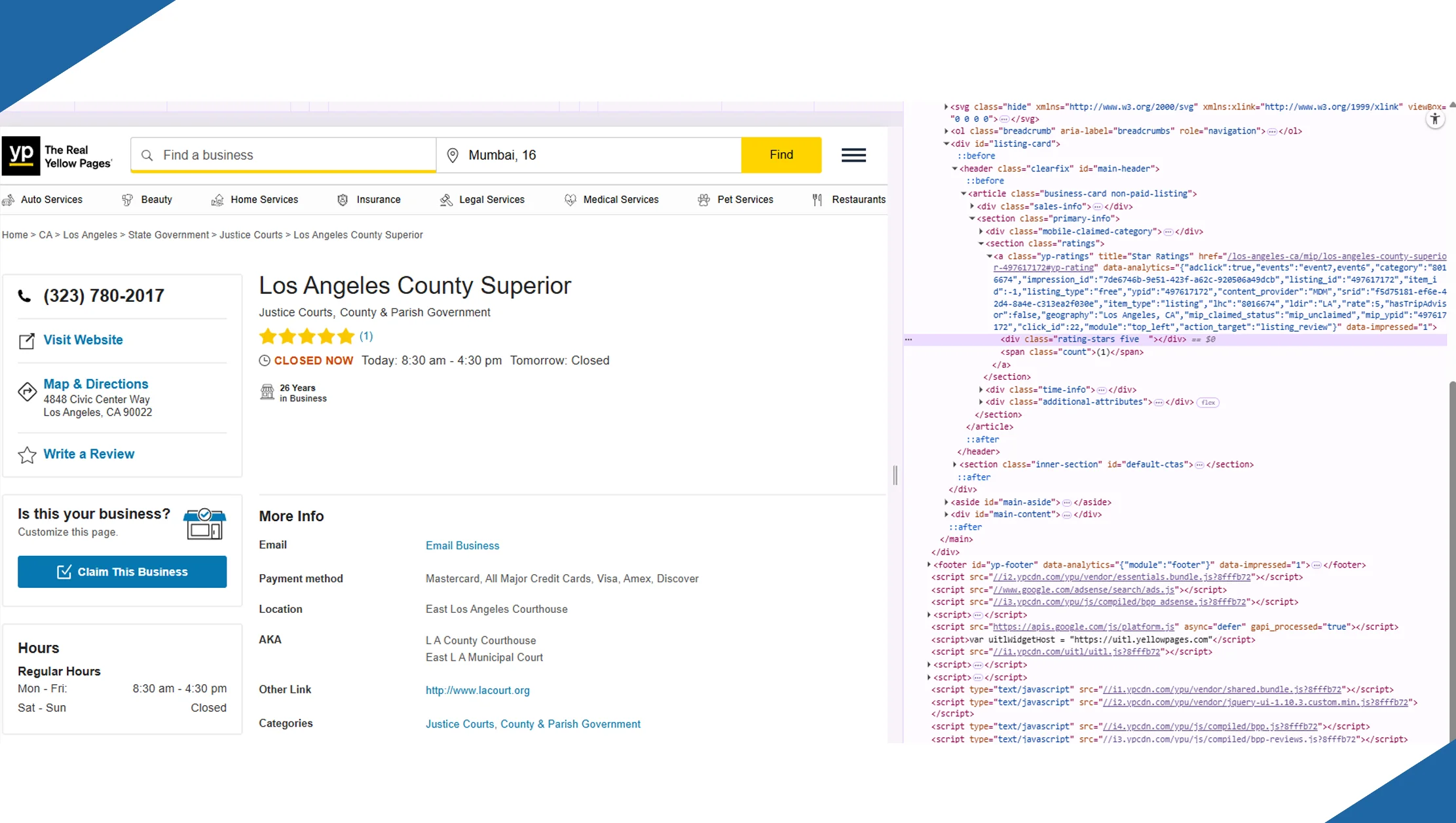
Task: Click the yellow Find button
Action: coord(781,155)
